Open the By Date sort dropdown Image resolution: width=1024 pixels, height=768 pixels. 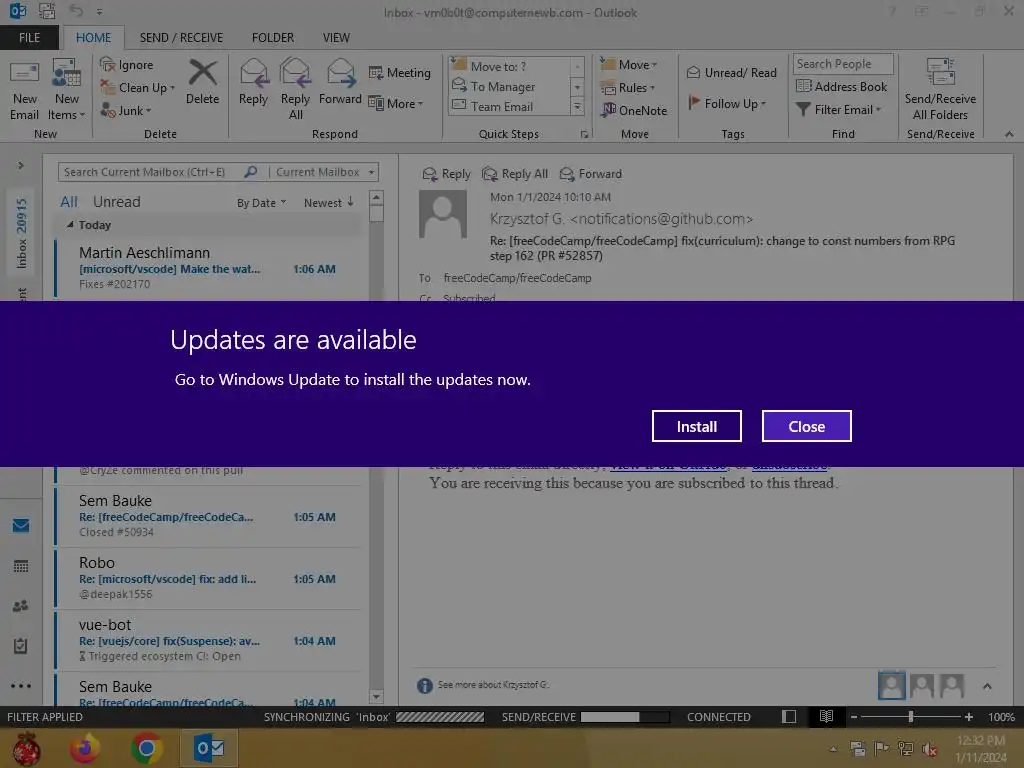click(x=261, y=203)
